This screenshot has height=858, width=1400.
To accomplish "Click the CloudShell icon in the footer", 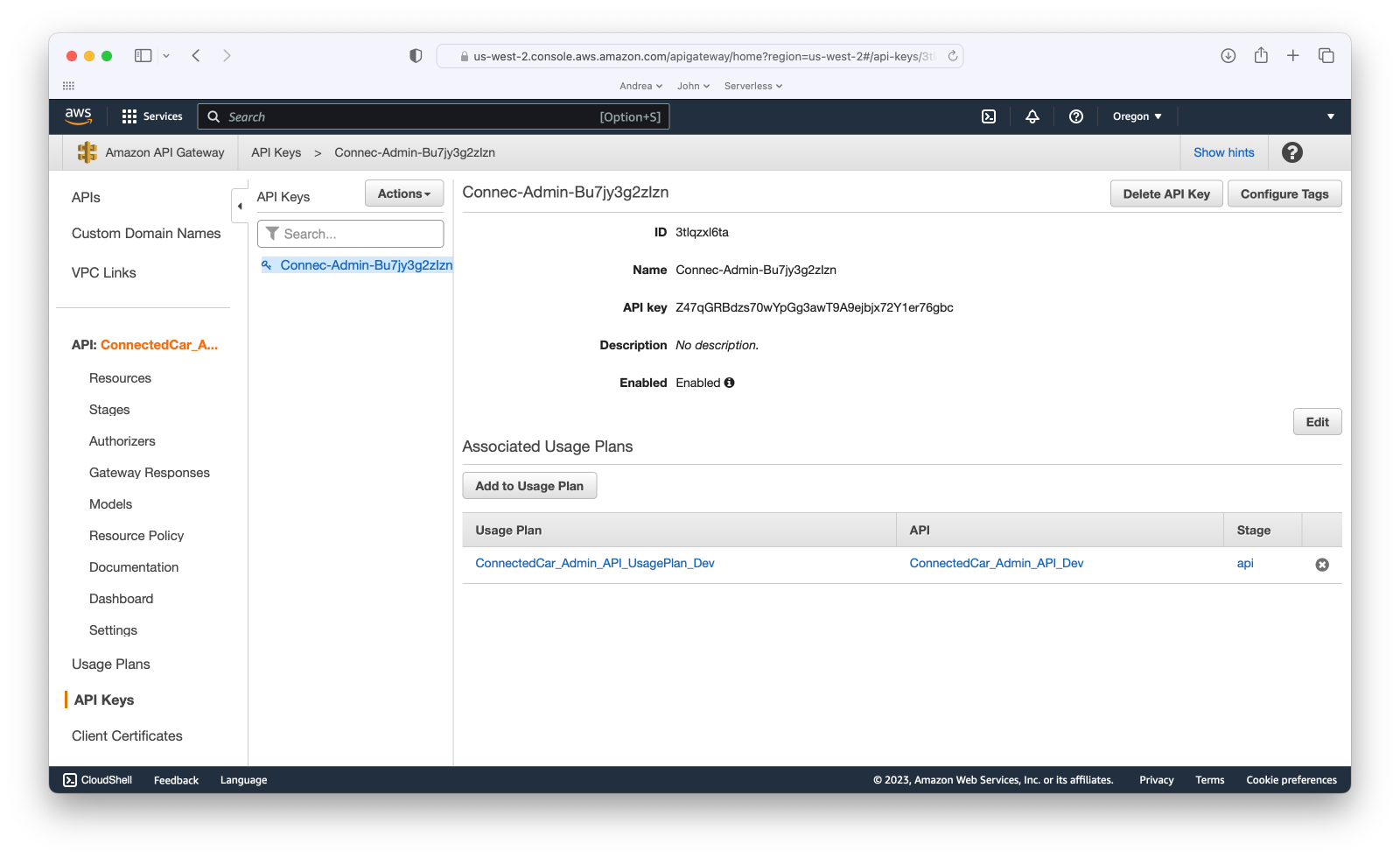I will click(x=70, y=780).
